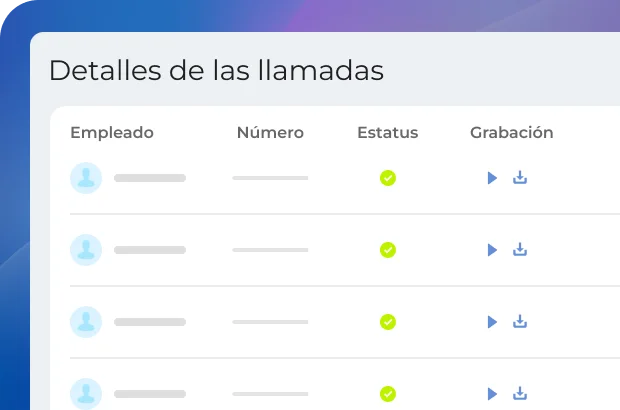Sort by the Número column header
This screenshot has height=410, width=620.
coord(270,133)
